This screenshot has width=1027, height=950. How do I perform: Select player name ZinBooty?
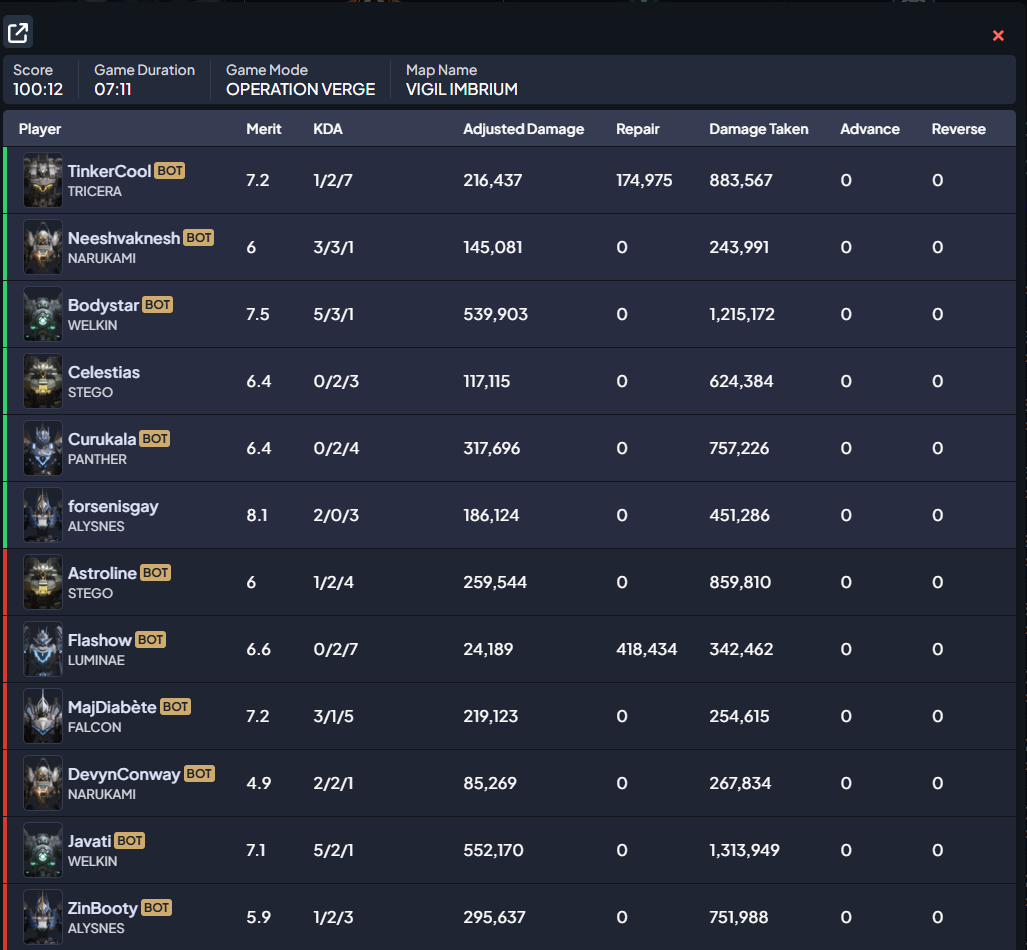103,909
